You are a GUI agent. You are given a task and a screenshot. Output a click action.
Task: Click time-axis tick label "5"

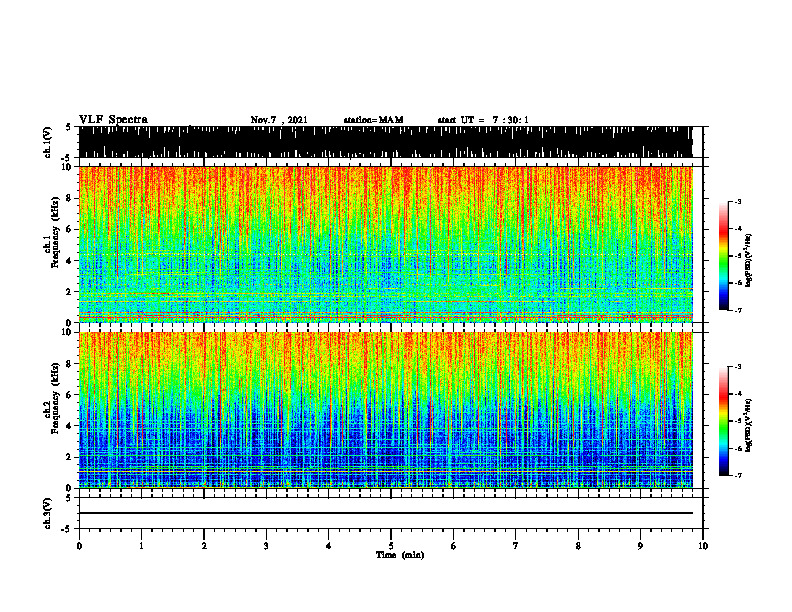[391, 546]
